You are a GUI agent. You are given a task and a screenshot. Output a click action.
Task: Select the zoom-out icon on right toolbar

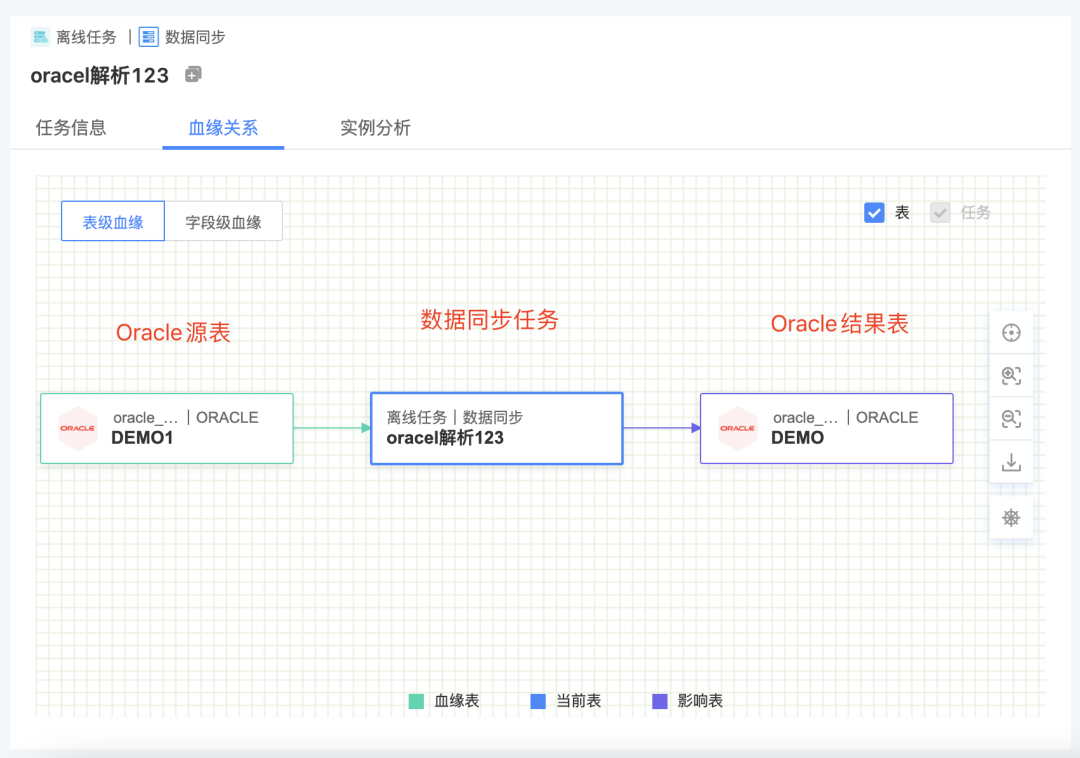1011,418
